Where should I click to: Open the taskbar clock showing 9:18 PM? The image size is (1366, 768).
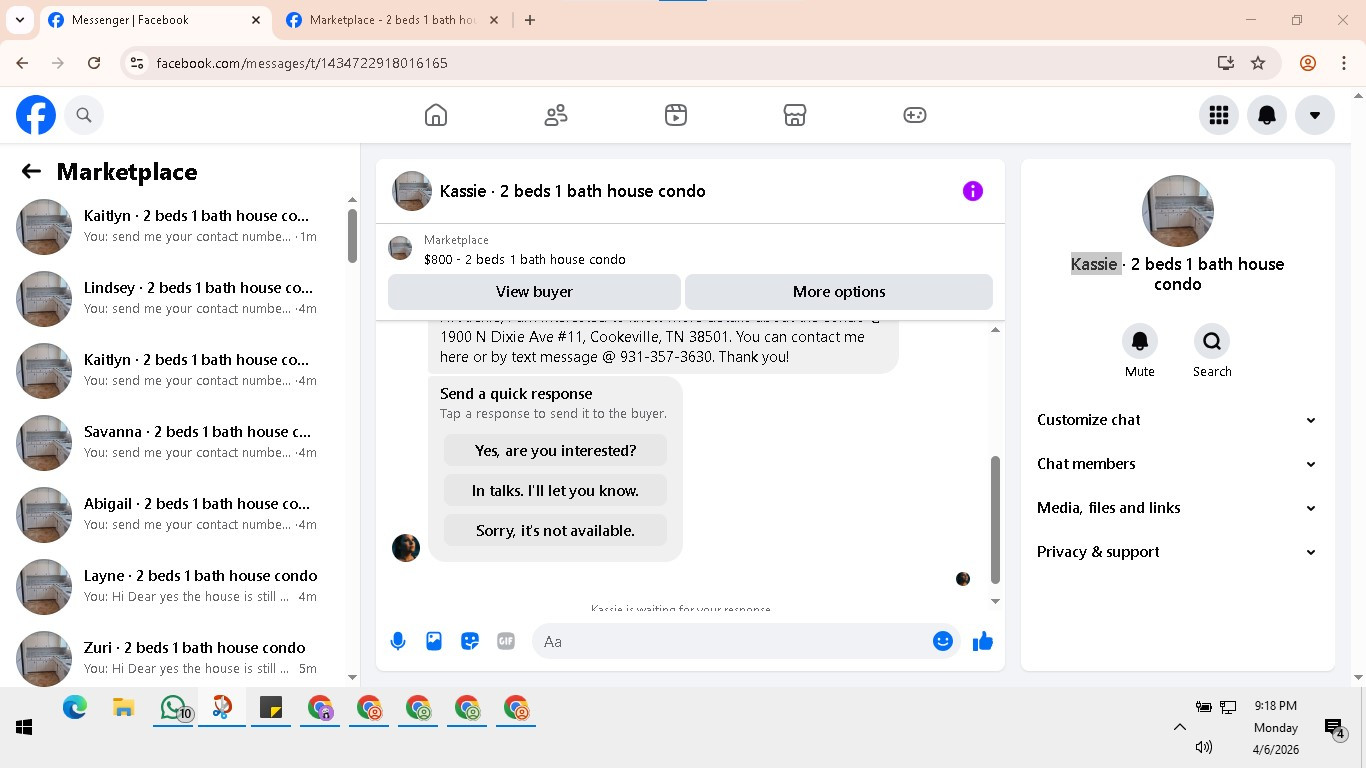[x=1275, y=727]
